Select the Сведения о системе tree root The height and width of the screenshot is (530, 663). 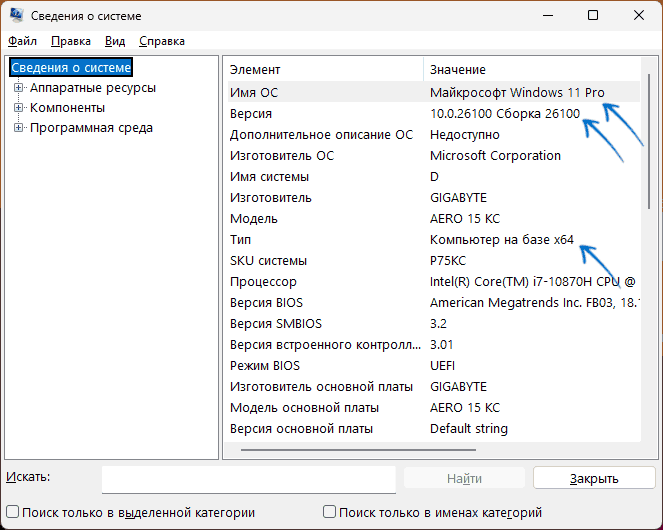(x=71, y=67)
